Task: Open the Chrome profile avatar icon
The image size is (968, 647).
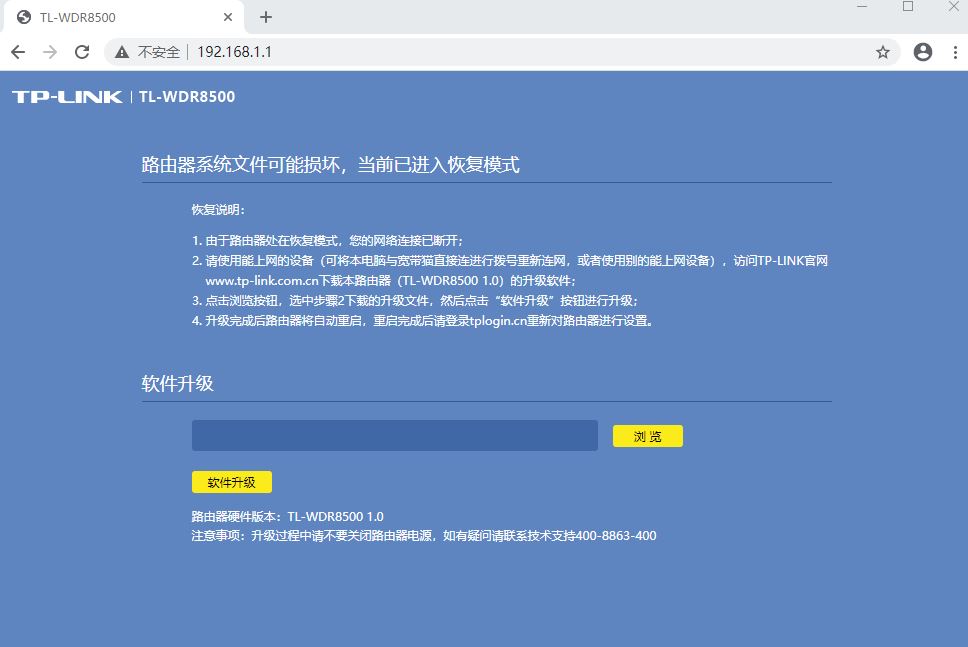Action: point(923,52)
